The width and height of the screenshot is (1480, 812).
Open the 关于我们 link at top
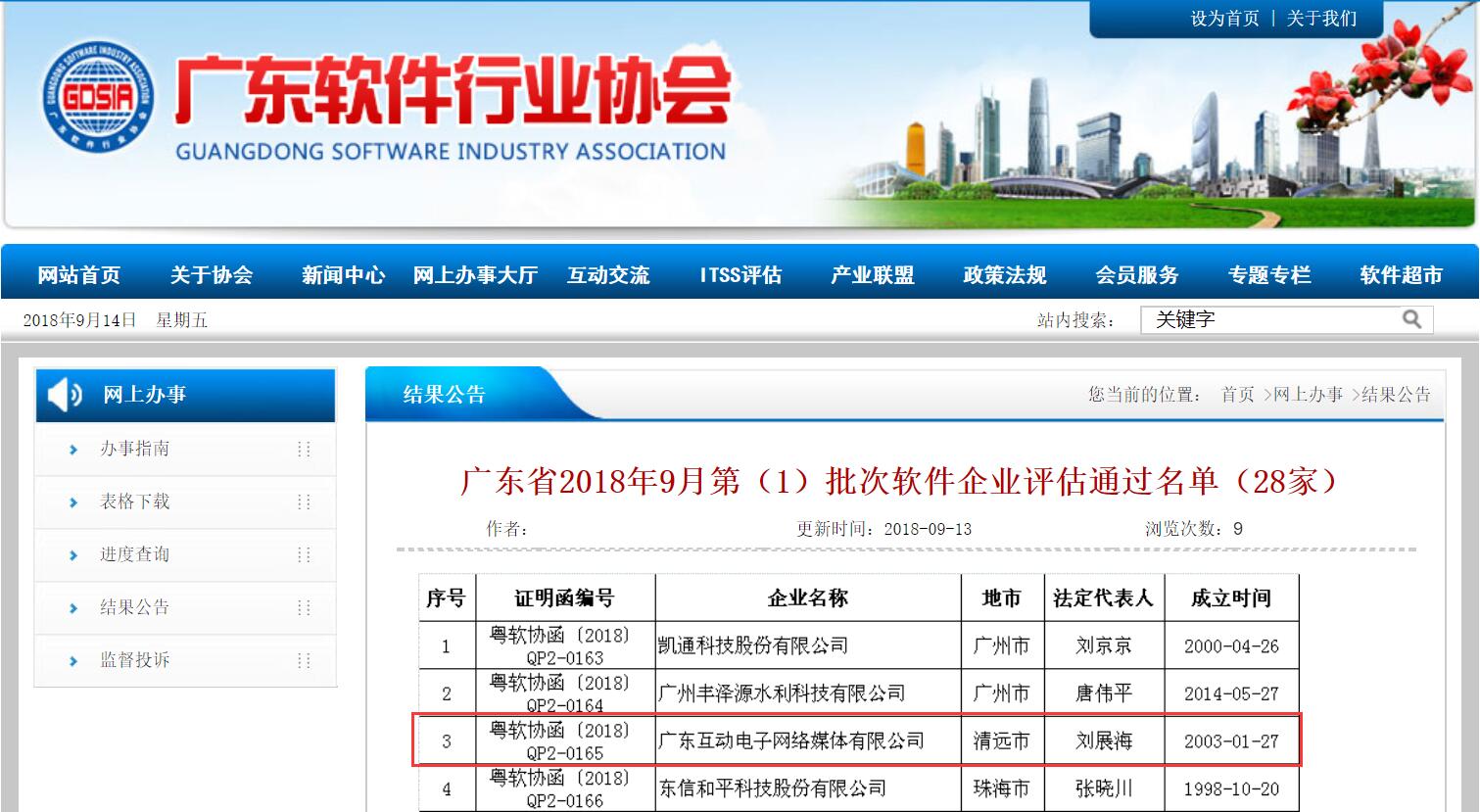1321,19
